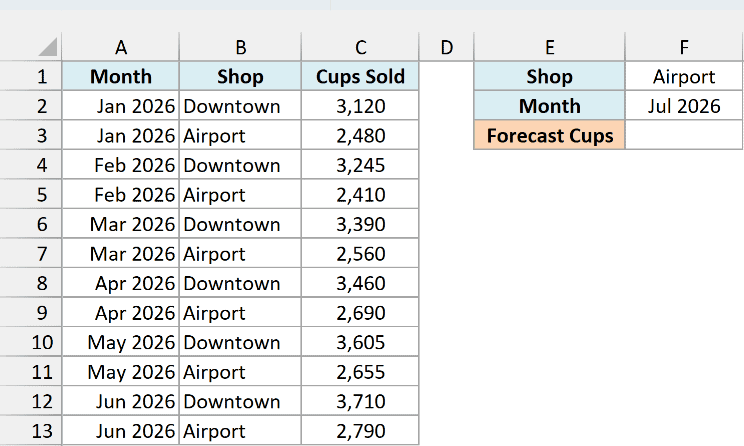The height and width of the screenshot is (446, 744).
Task: Select row 10 header
Action: [31, 342]
